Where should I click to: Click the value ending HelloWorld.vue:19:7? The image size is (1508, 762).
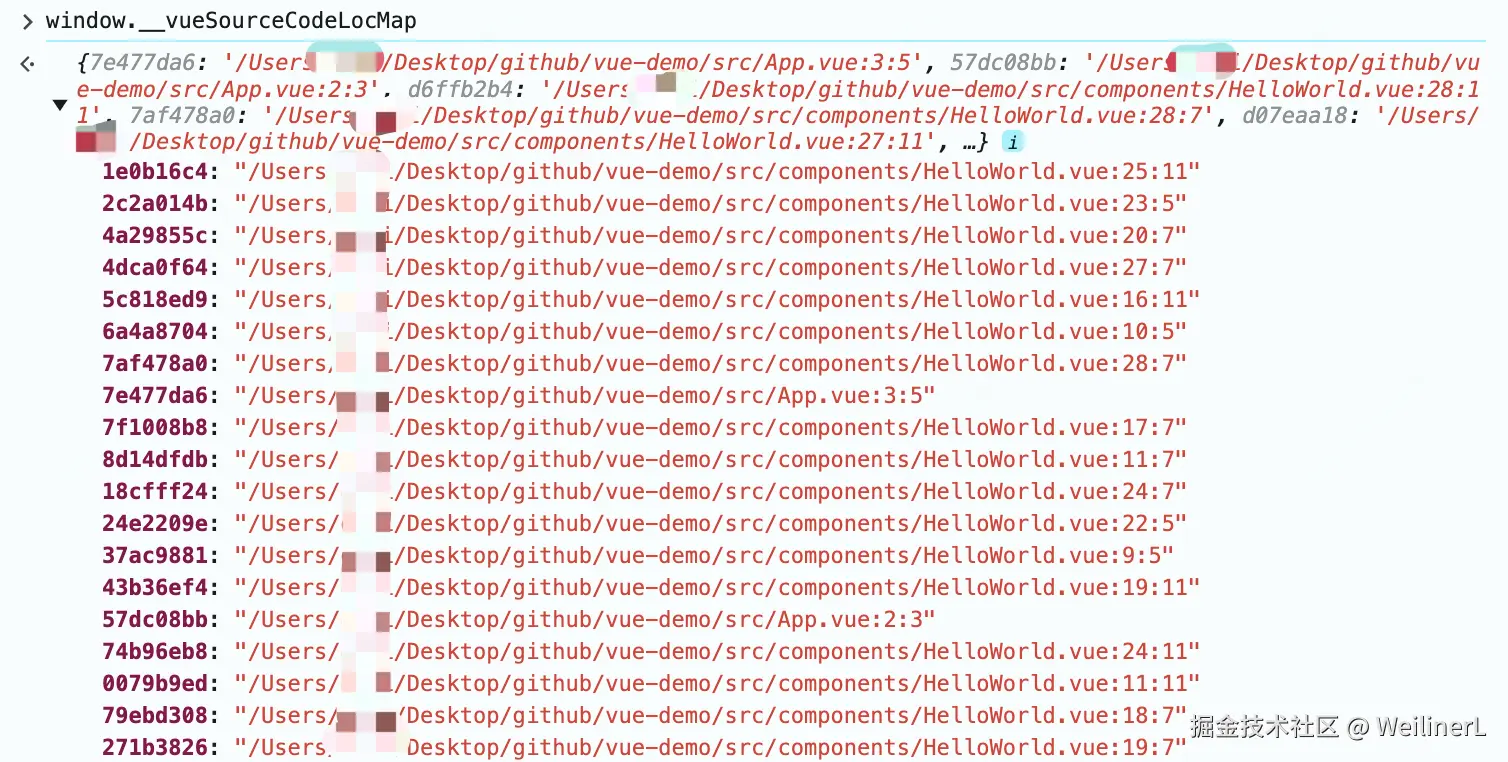(711, 747)
